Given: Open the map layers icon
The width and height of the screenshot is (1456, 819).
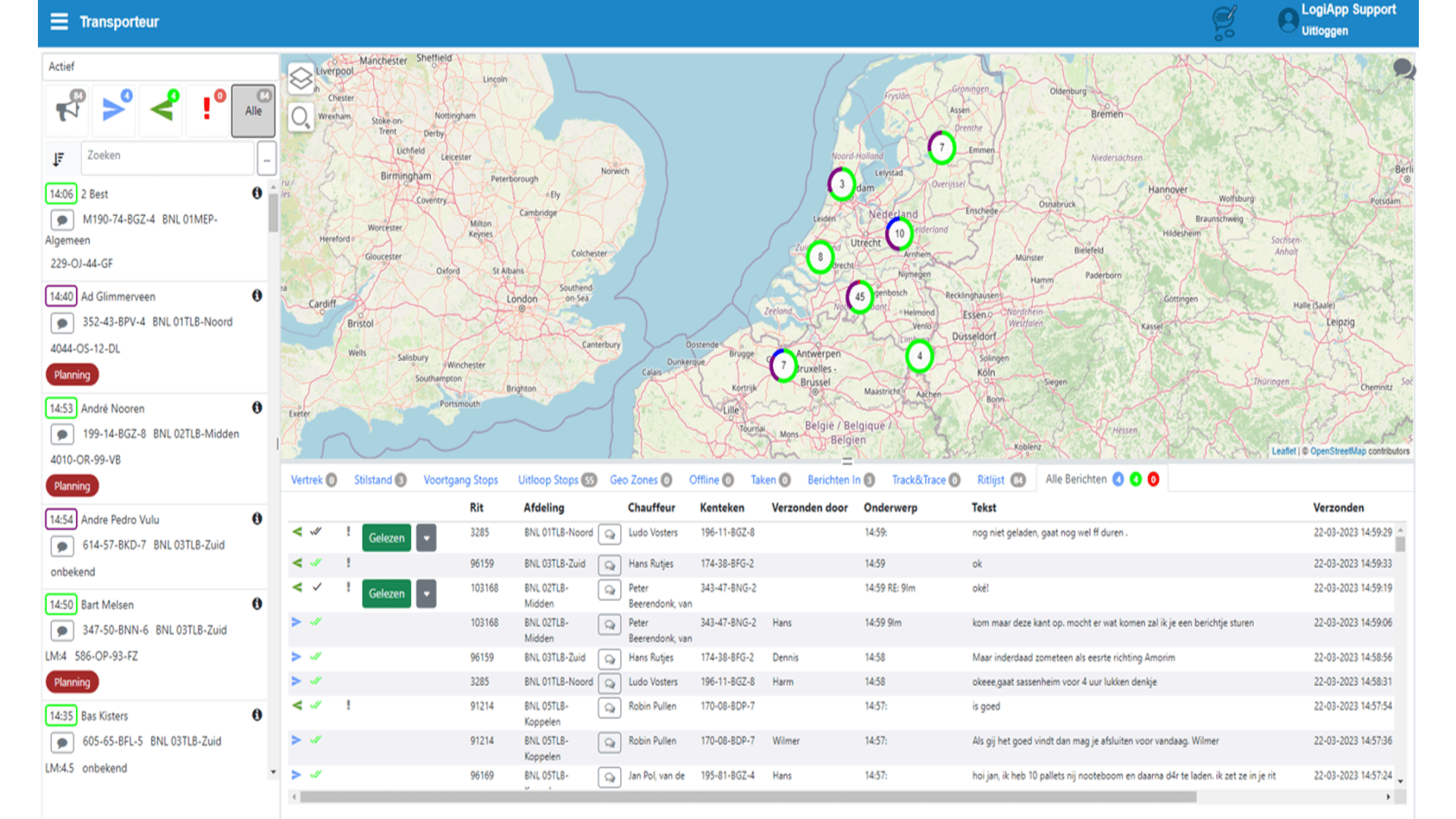Looking at the screenshot, I should 300,78.
